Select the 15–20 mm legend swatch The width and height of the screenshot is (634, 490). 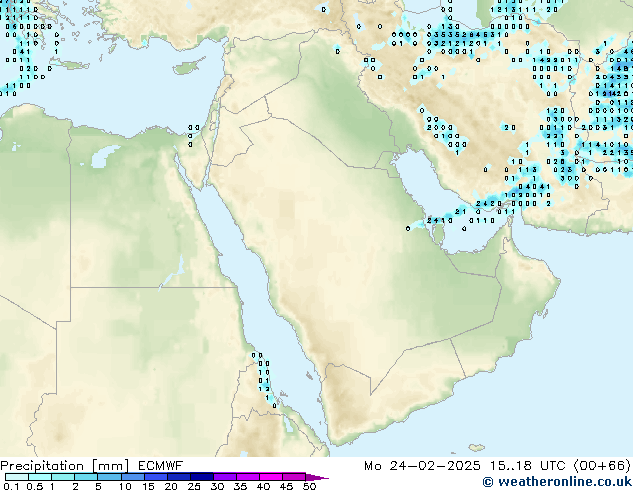tap(155, 477)
